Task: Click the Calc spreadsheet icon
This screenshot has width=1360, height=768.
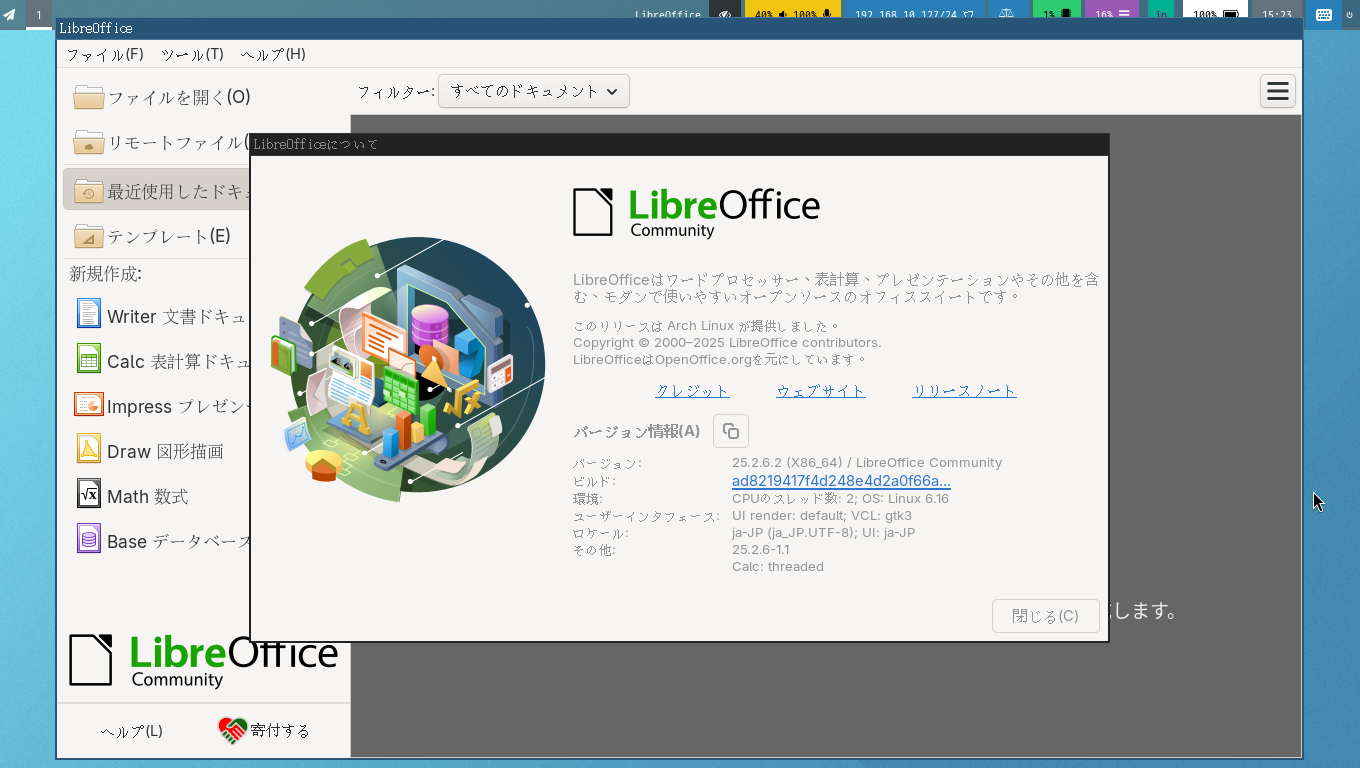Action: [89, 359]
